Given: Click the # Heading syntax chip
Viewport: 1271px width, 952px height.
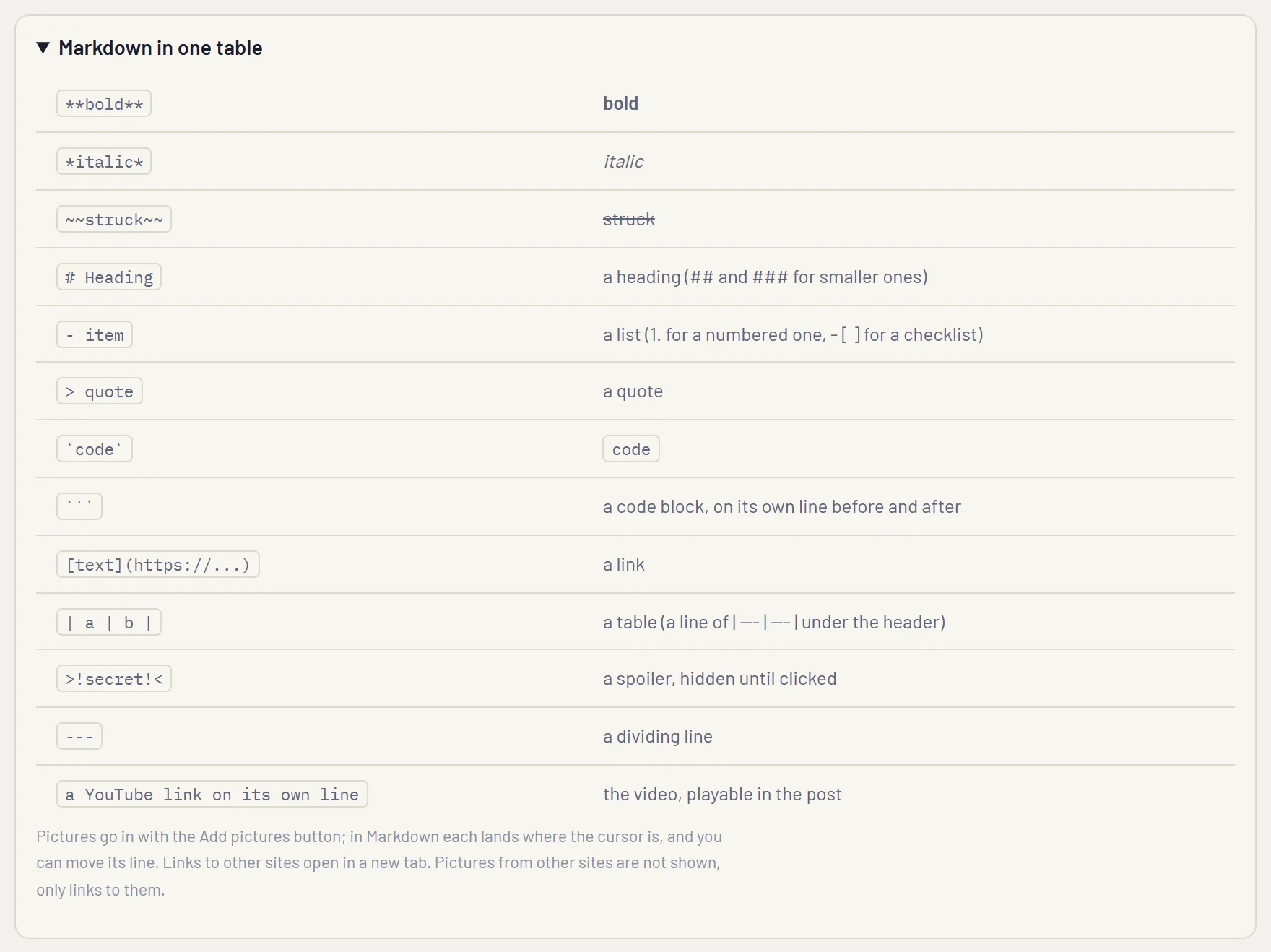Looking at the screenshot, I should pyautogui.click(x=109, y=277).
